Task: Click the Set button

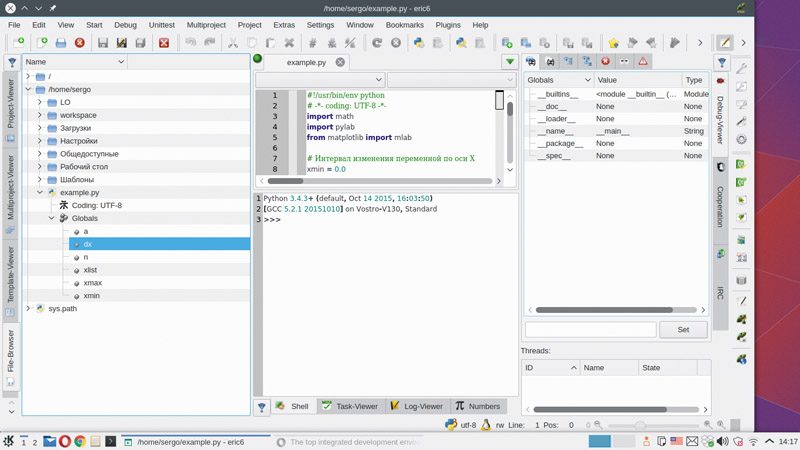Action: pos(683,329)
